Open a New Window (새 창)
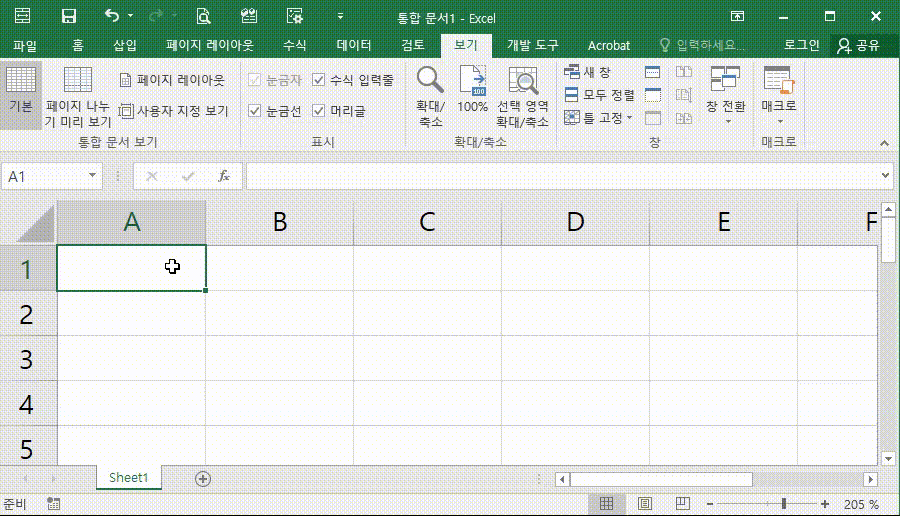 point(587,72)
